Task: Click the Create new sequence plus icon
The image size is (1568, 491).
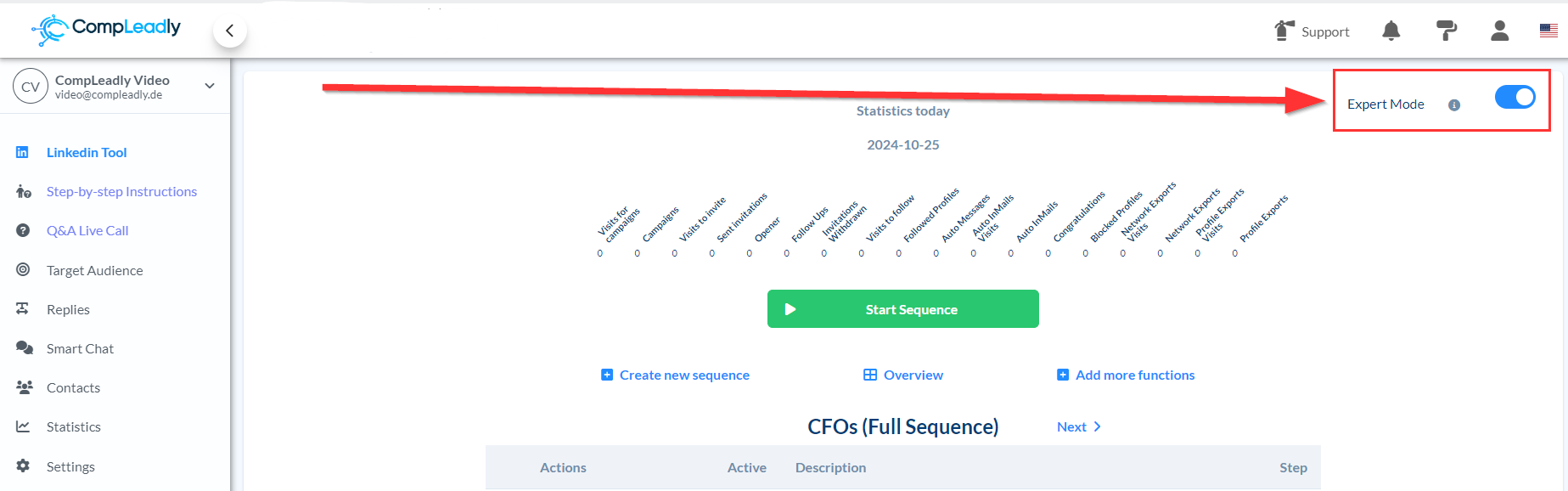Action: [x=607, y=375]
